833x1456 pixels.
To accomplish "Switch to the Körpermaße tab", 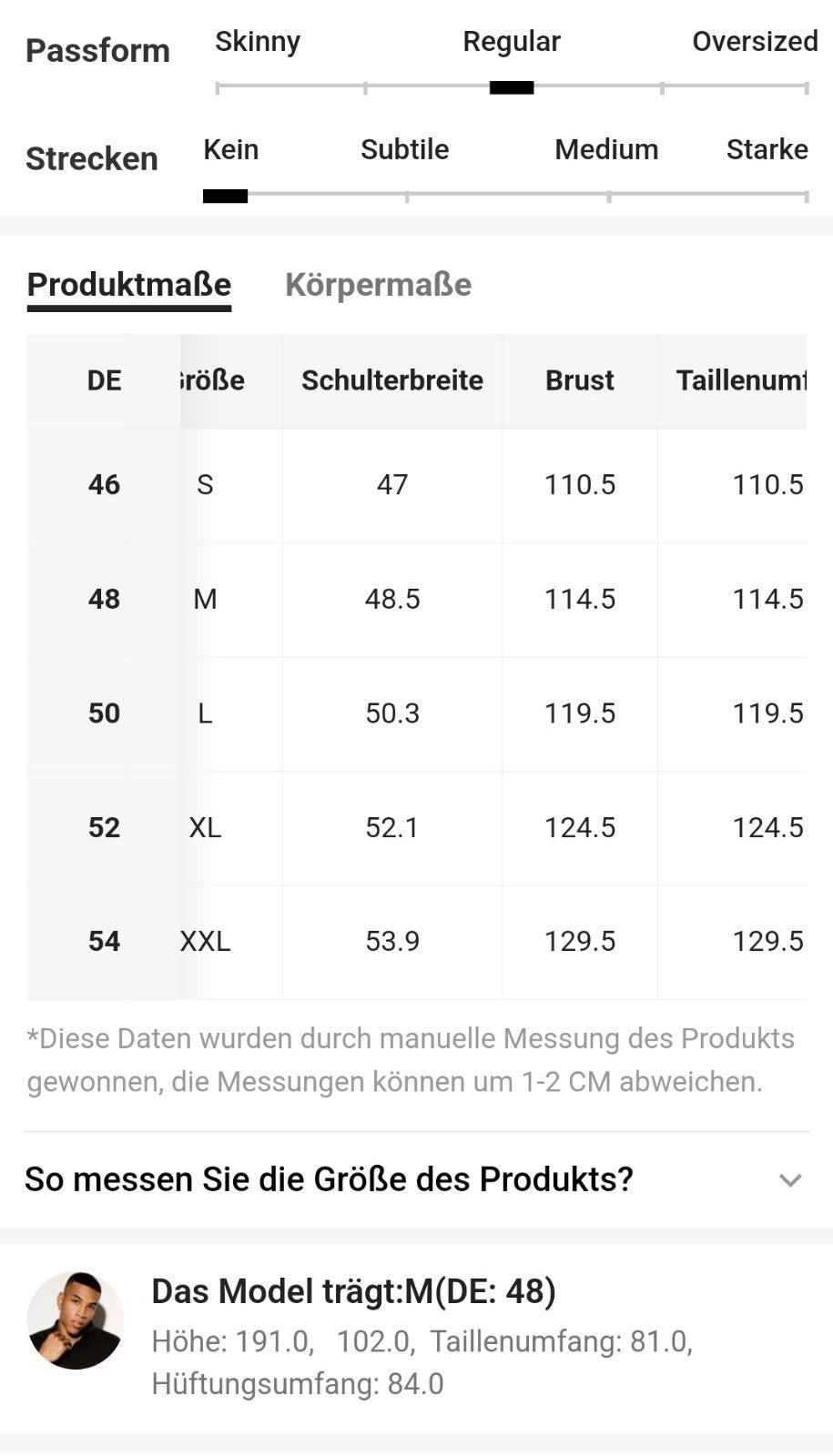I will coord(378,285).
